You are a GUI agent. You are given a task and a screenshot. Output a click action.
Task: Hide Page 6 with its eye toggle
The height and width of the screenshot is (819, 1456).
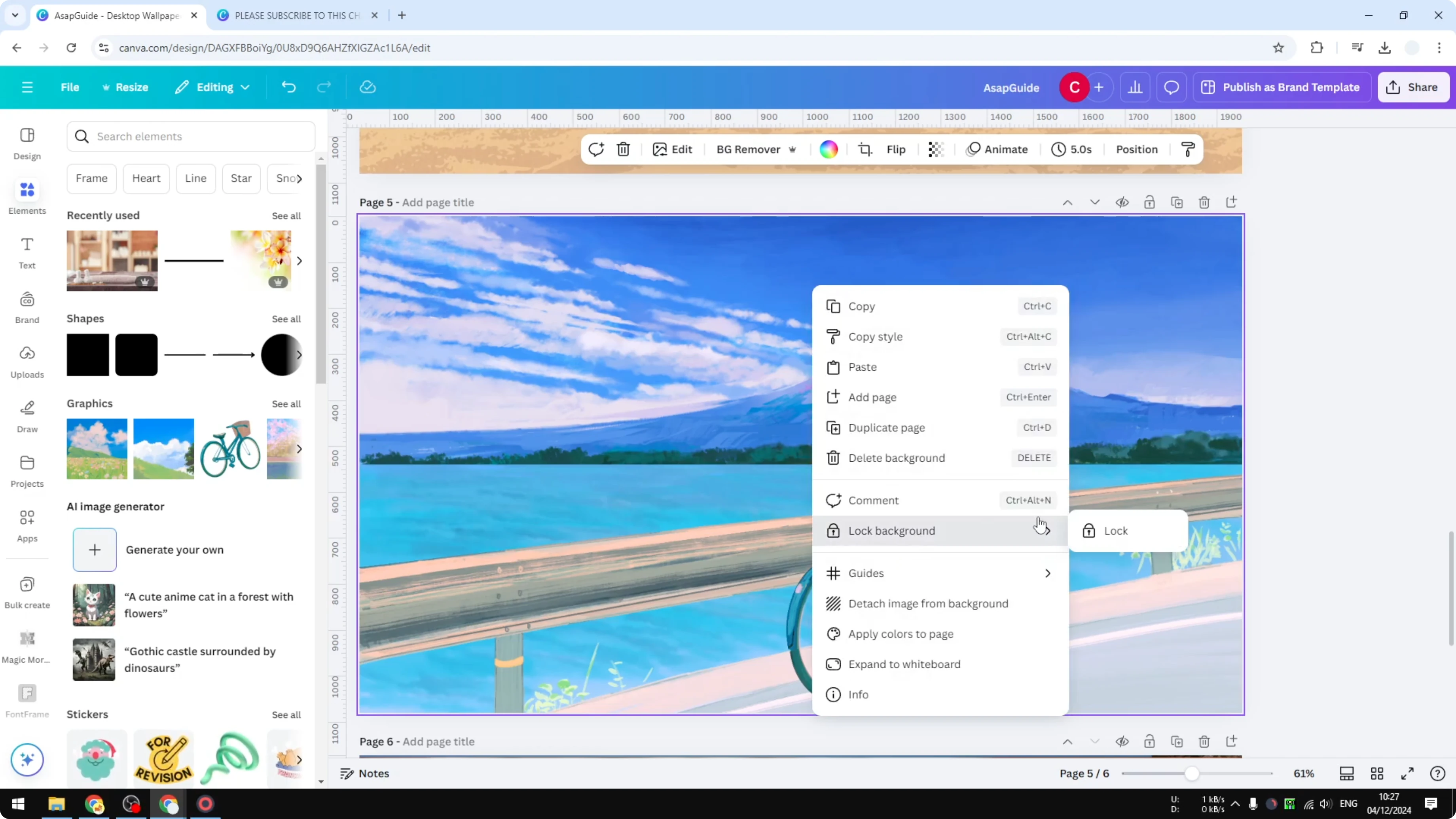(1122, 741)
